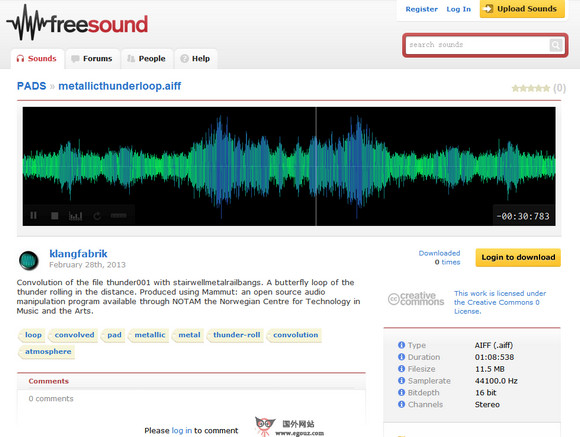Click the atmosphere tag
Image resolution: width=580 pixels, height=437 pixels.
(47, 352)
